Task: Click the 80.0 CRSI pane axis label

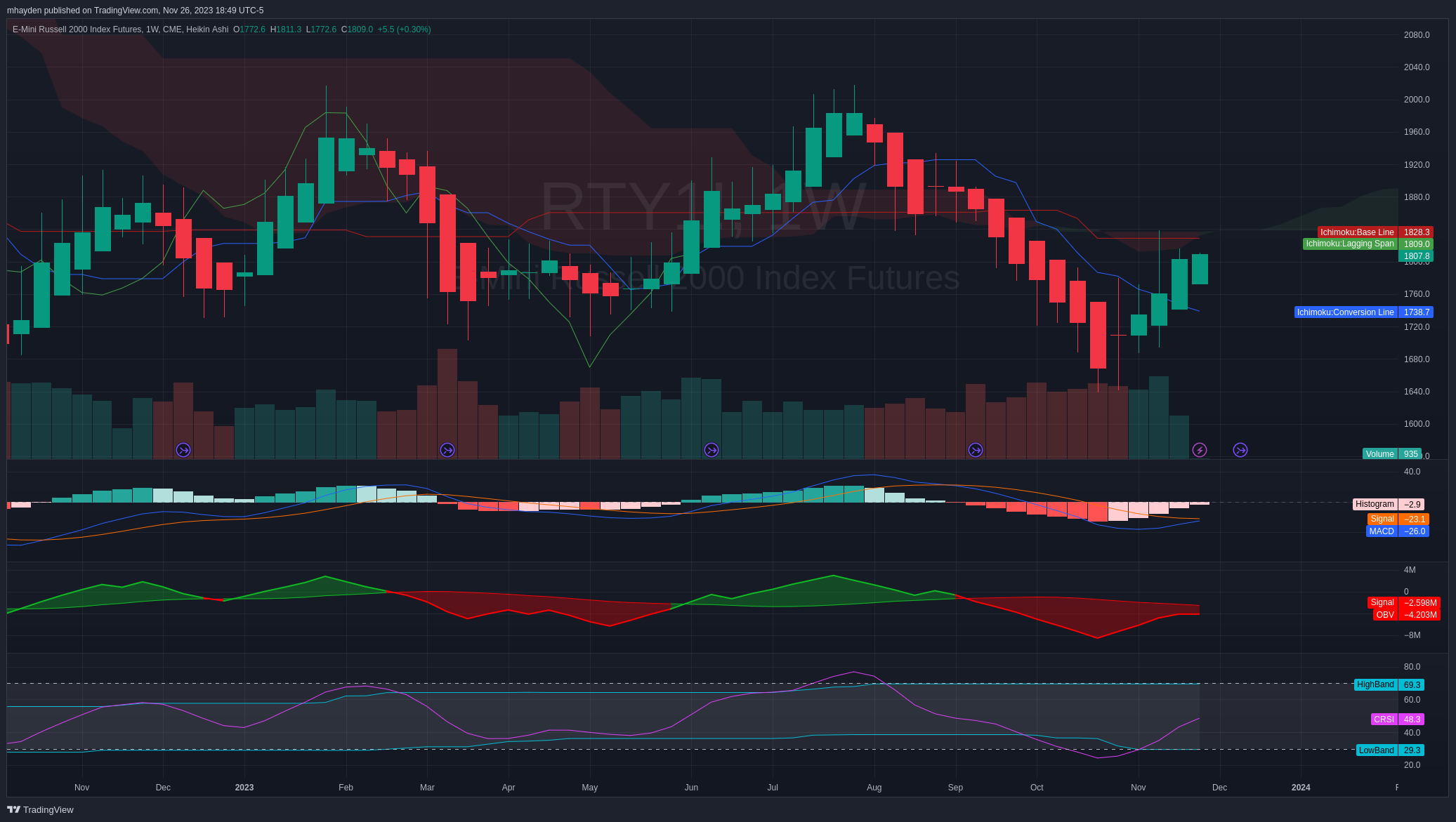Action: click(1412, 667)
